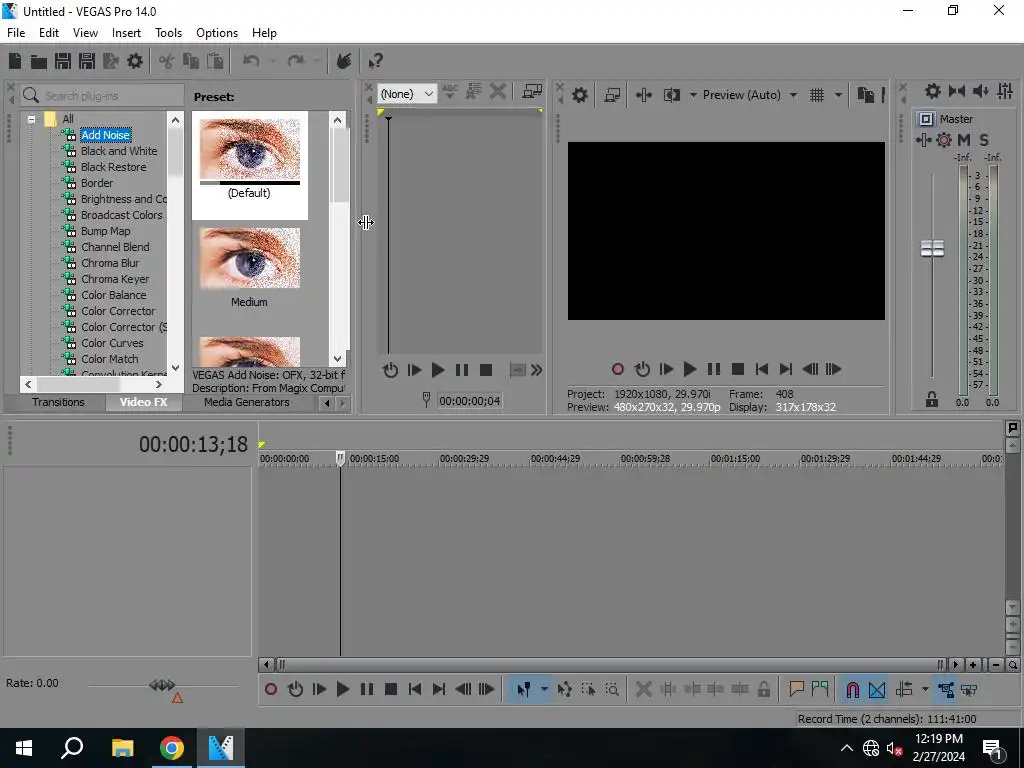
Task: Launch interactive tutorials icon
Action: coord(344,61)
